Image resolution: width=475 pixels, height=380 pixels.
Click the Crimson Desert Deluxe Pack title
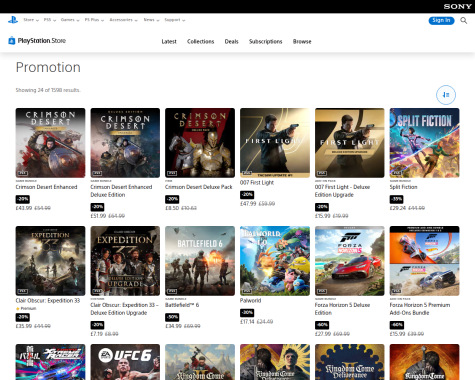(x=199, y=187)
